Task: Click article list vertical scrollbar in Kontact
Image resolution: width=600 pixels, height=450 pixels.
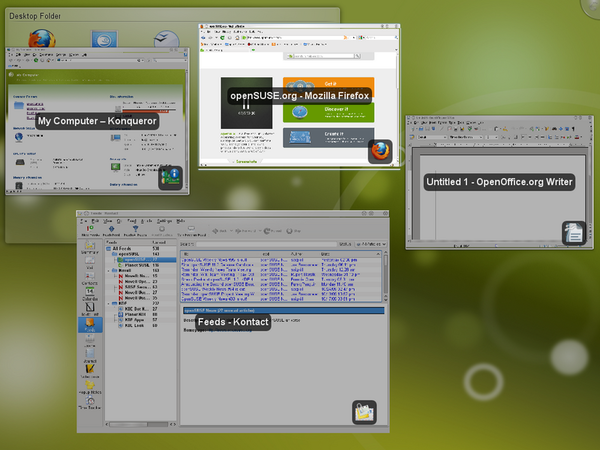Action: (x=385, y=276)
